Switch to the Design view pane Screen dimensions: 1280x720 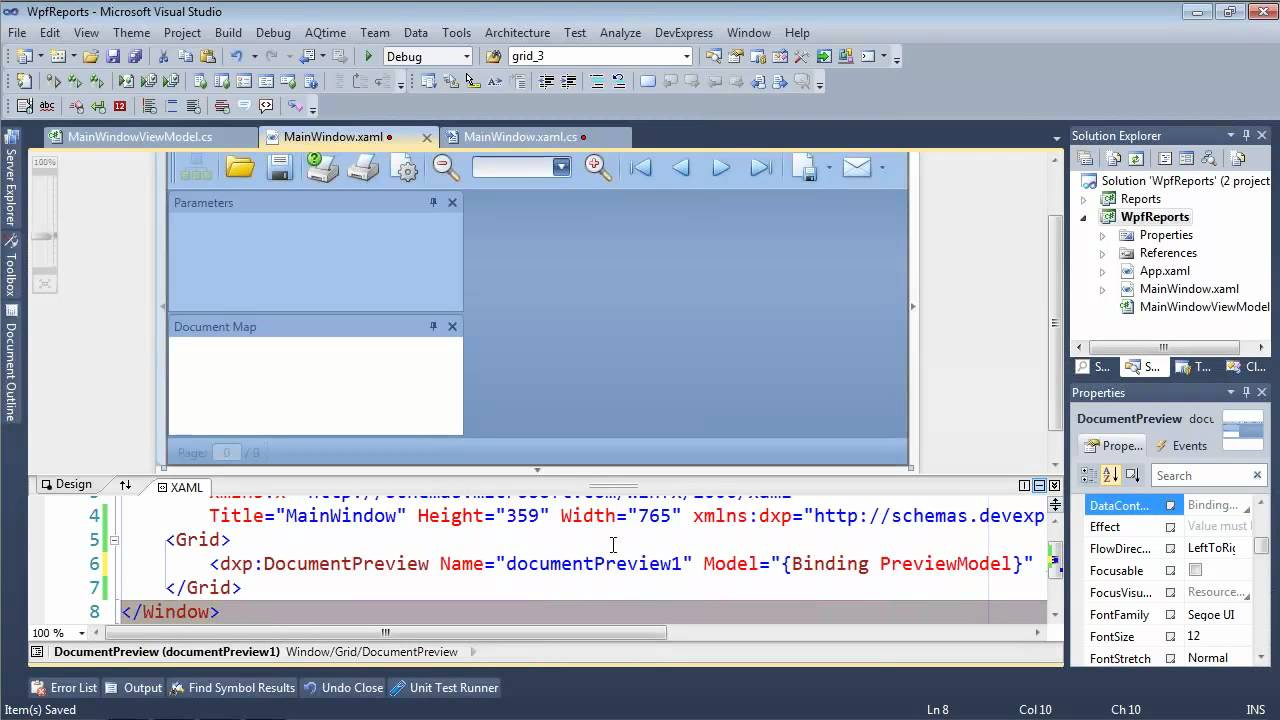(65, 484)
